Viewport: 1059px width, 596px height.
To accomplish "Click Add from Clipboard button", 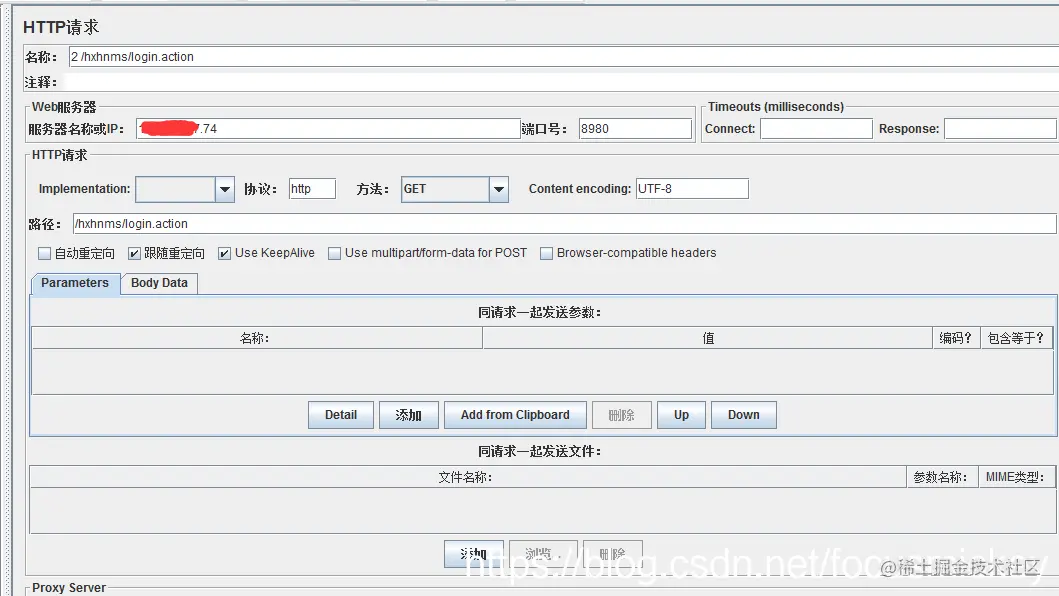I will coord(515,415).
